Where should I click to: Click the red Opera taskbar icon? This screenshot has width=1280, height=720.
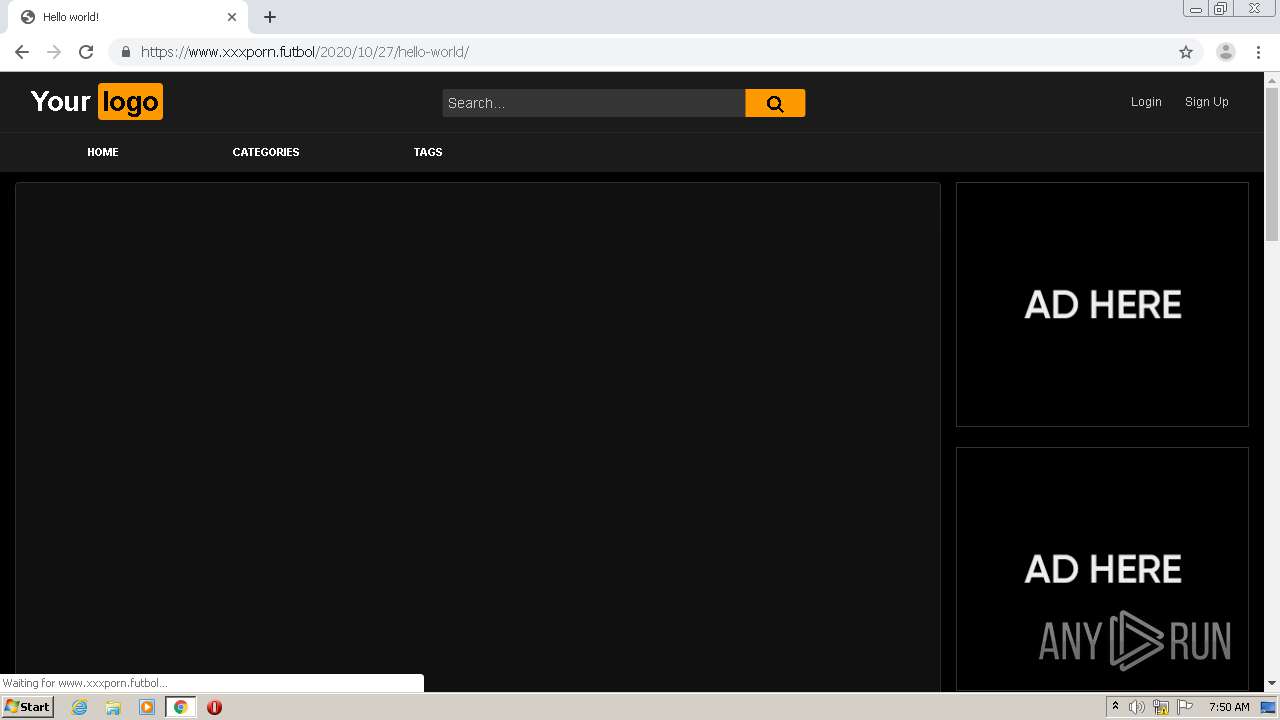(x=214, y=707)
